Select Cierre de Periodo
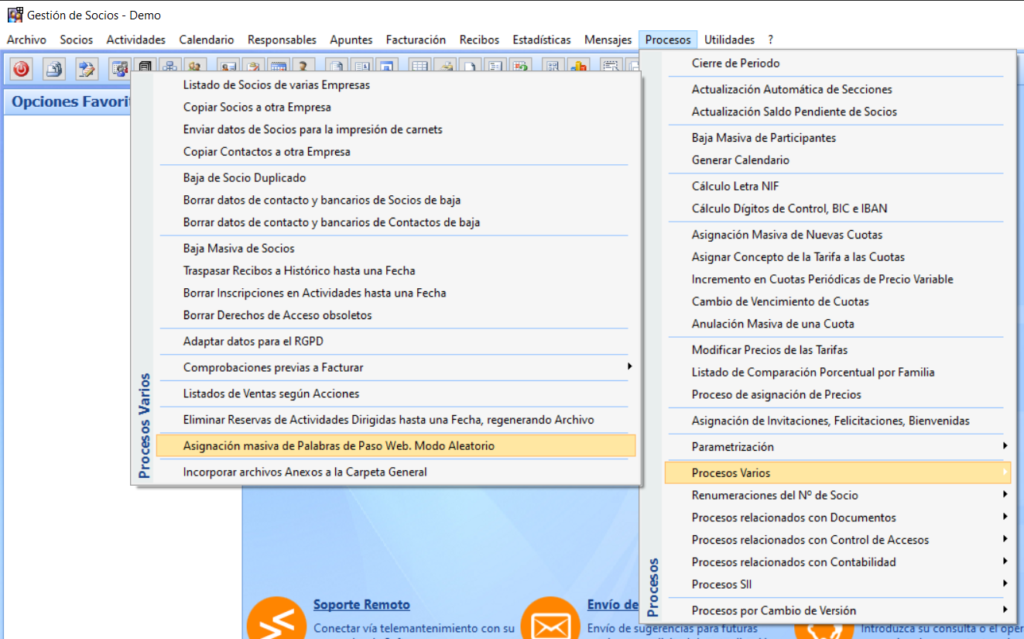 (x=735, y=63)
